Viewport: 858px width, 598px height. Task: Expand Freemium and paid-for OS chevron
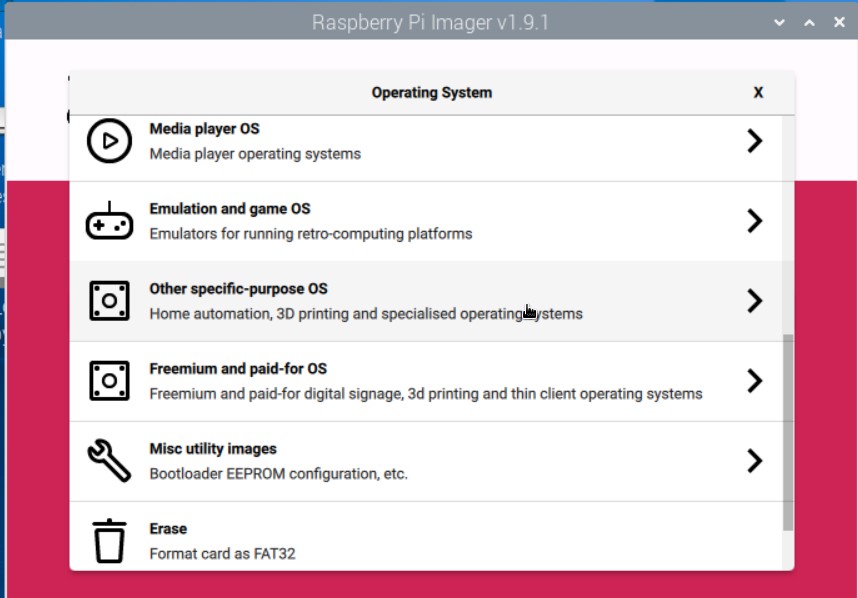coord(755,381)
